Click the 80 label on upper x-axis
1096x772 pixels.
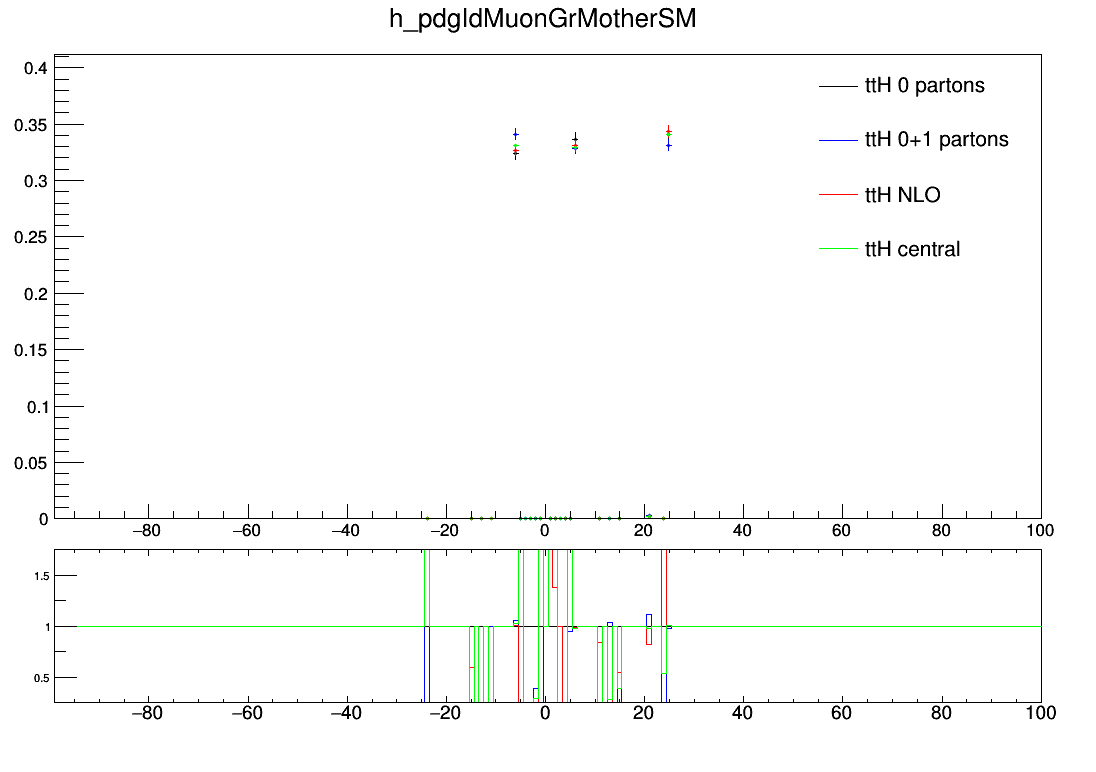(941, 531)
